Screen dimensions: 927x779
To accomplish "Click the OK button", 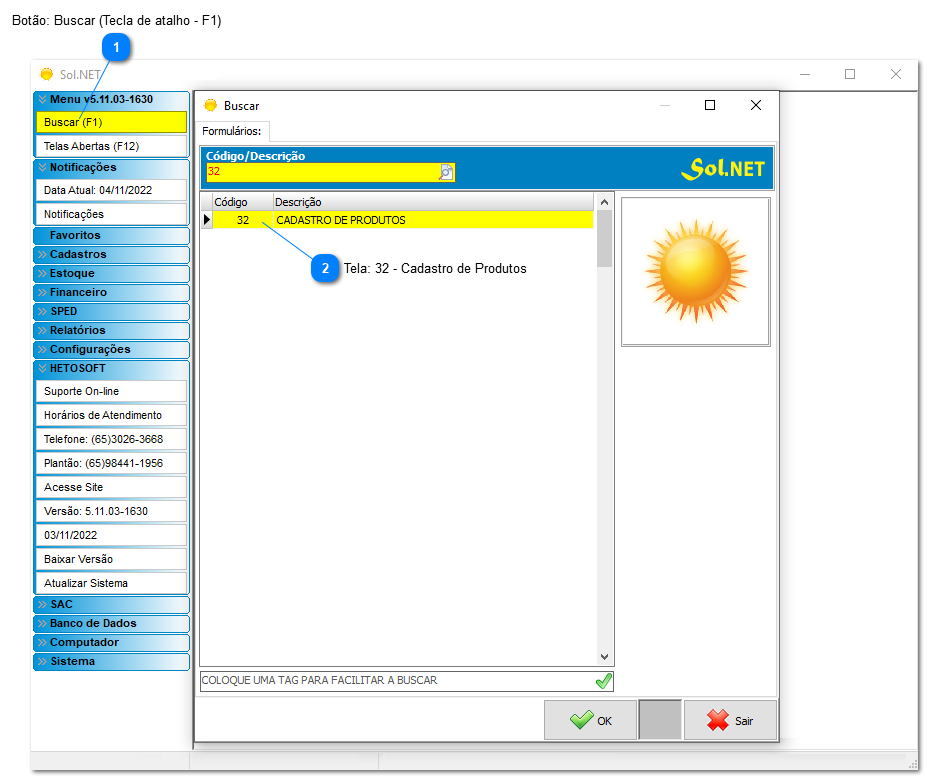I will (x=590, y=720).
